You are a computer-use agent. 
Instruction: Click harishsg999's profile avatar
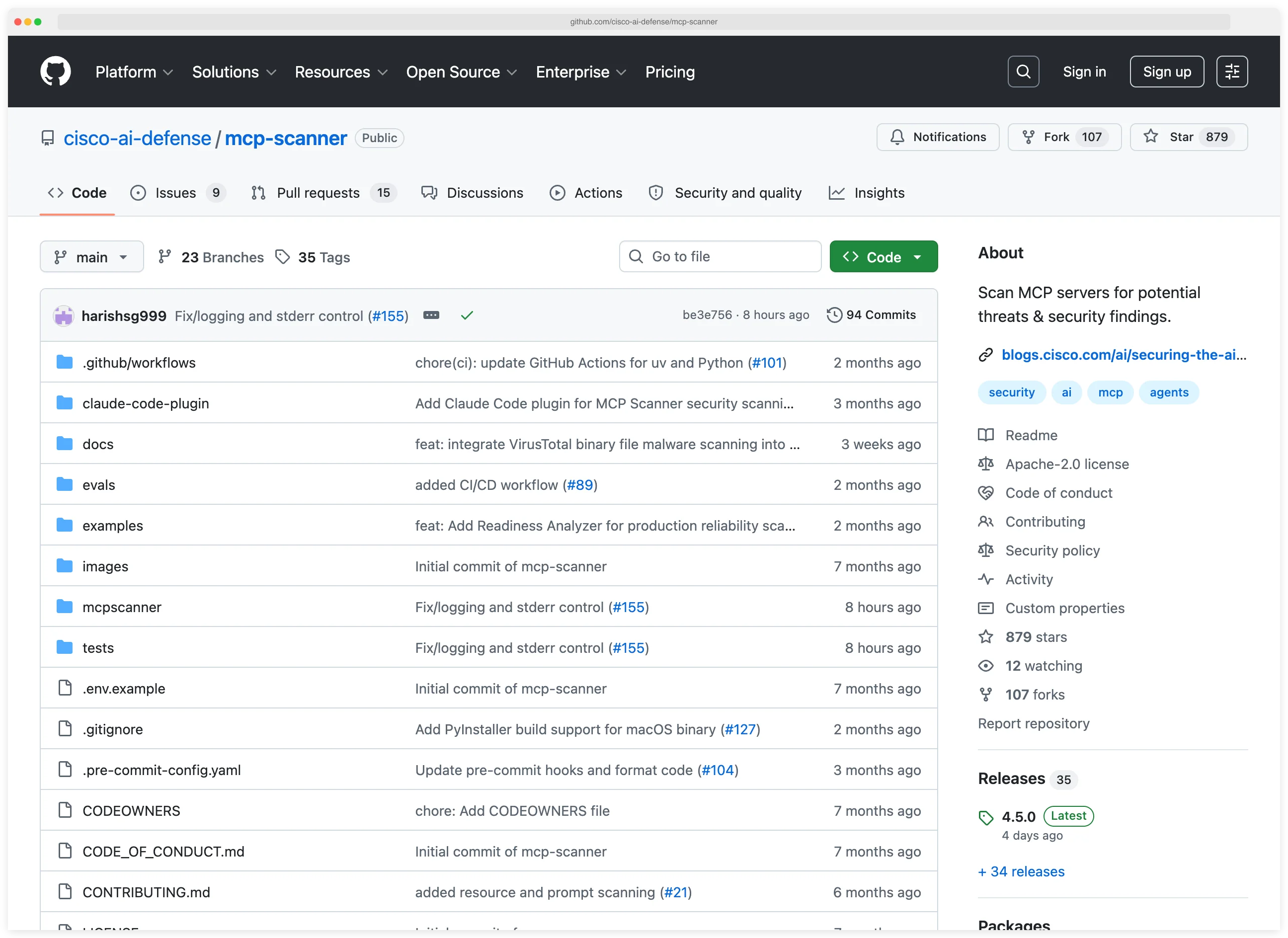tap(64, 315)
